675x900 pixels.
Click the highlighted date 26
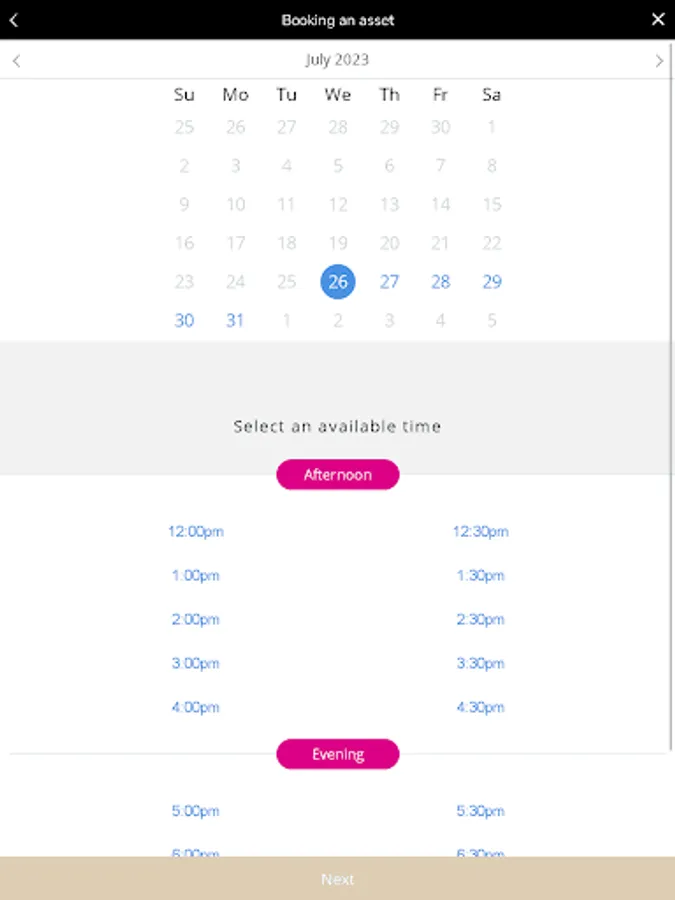tap(338, 282)
